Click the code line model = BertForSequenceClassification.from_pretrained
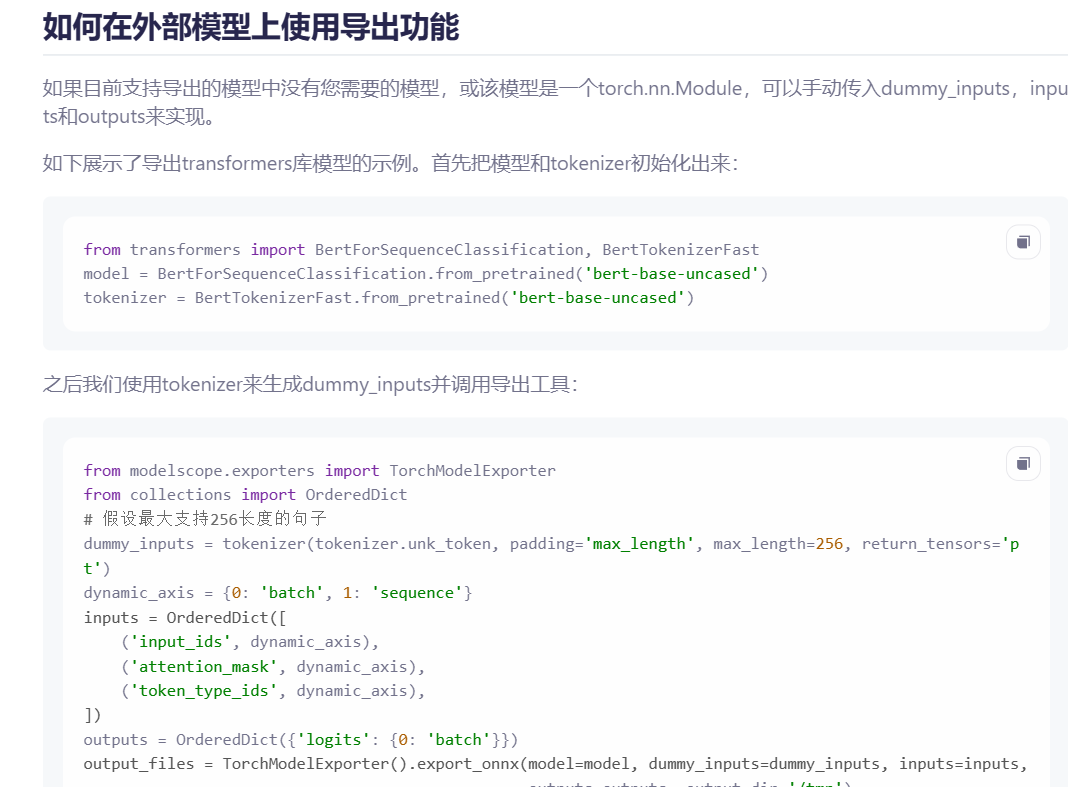This screenshot has width=1068, height=787. pyautogui.click(x=426, y=274)
